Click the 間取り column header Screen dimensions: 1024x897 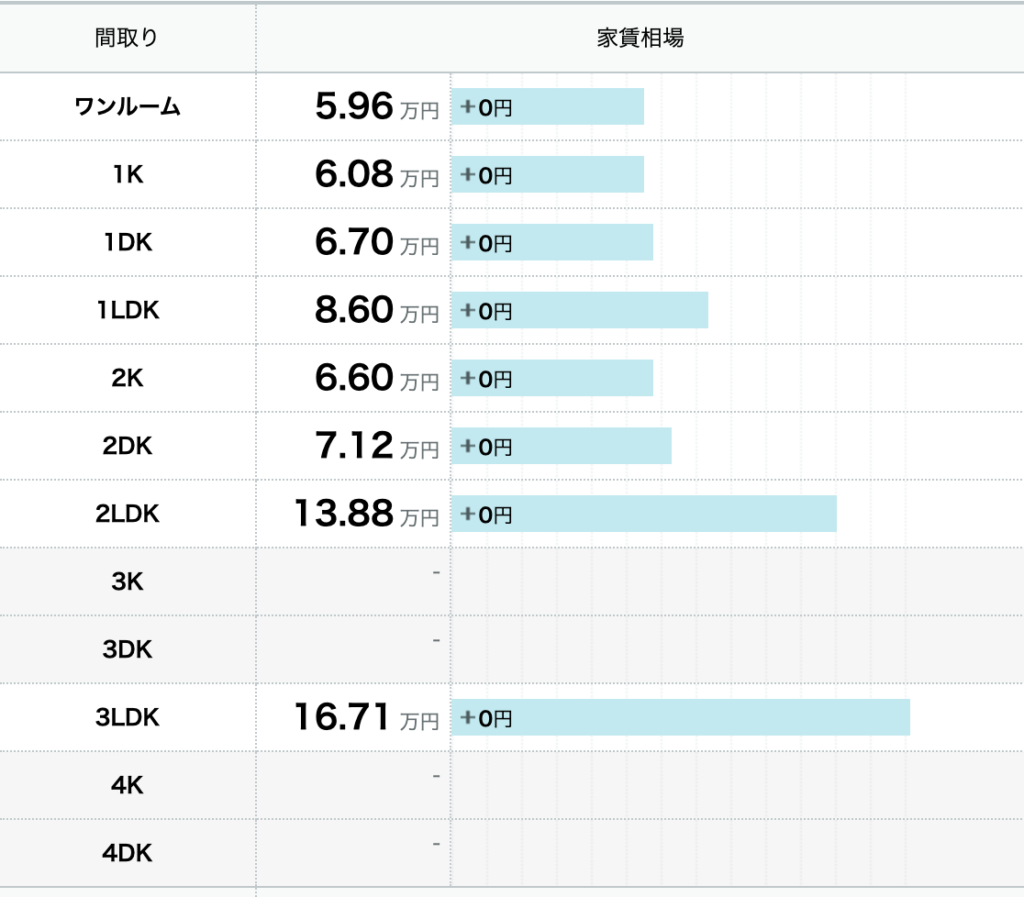pos(127,38)
